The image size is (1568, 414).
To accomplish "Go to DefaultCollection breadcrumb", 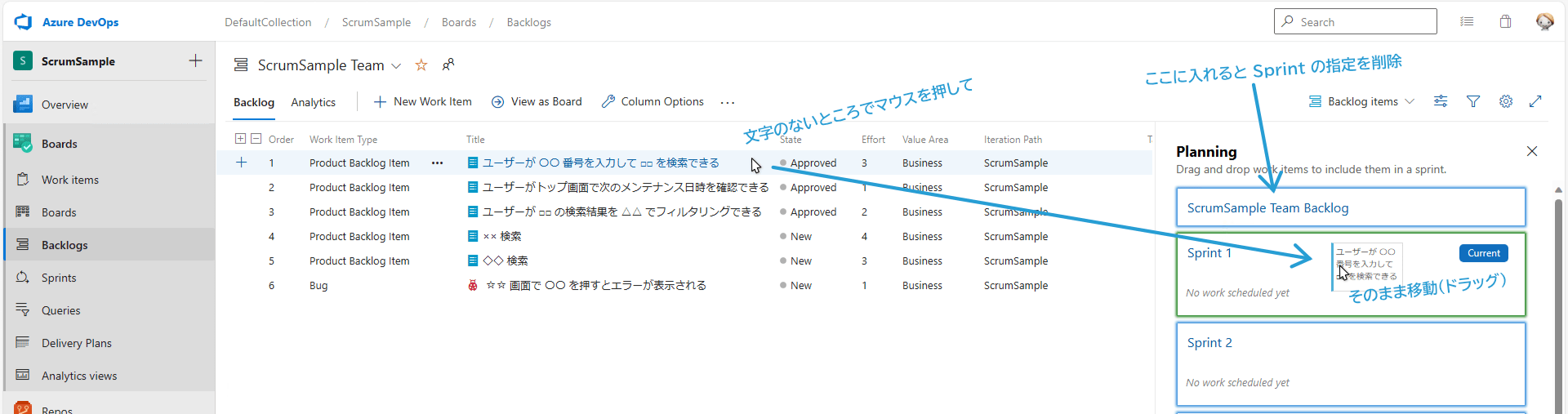I will [268, 22].
